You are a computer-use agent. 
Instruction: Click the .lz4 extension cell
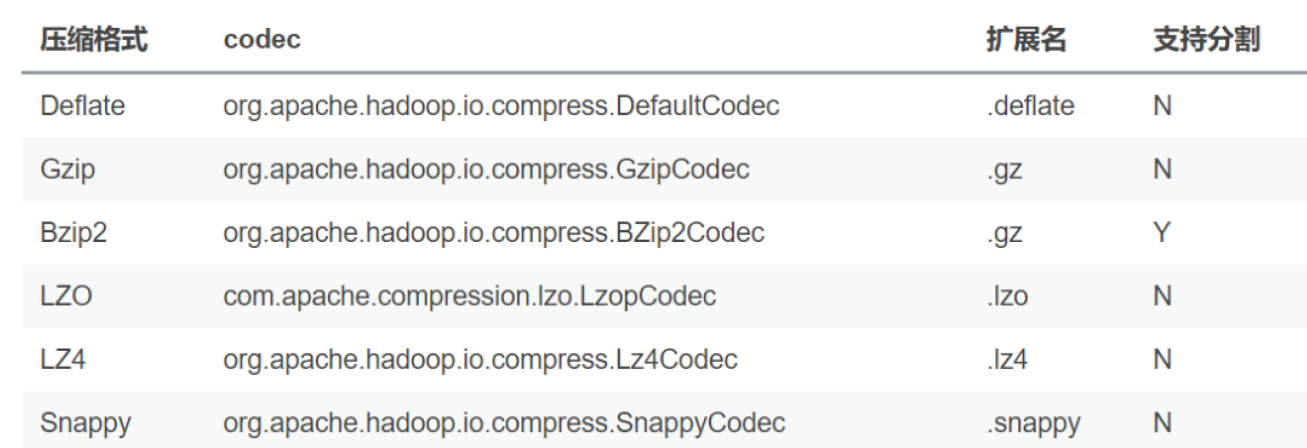1007,359
